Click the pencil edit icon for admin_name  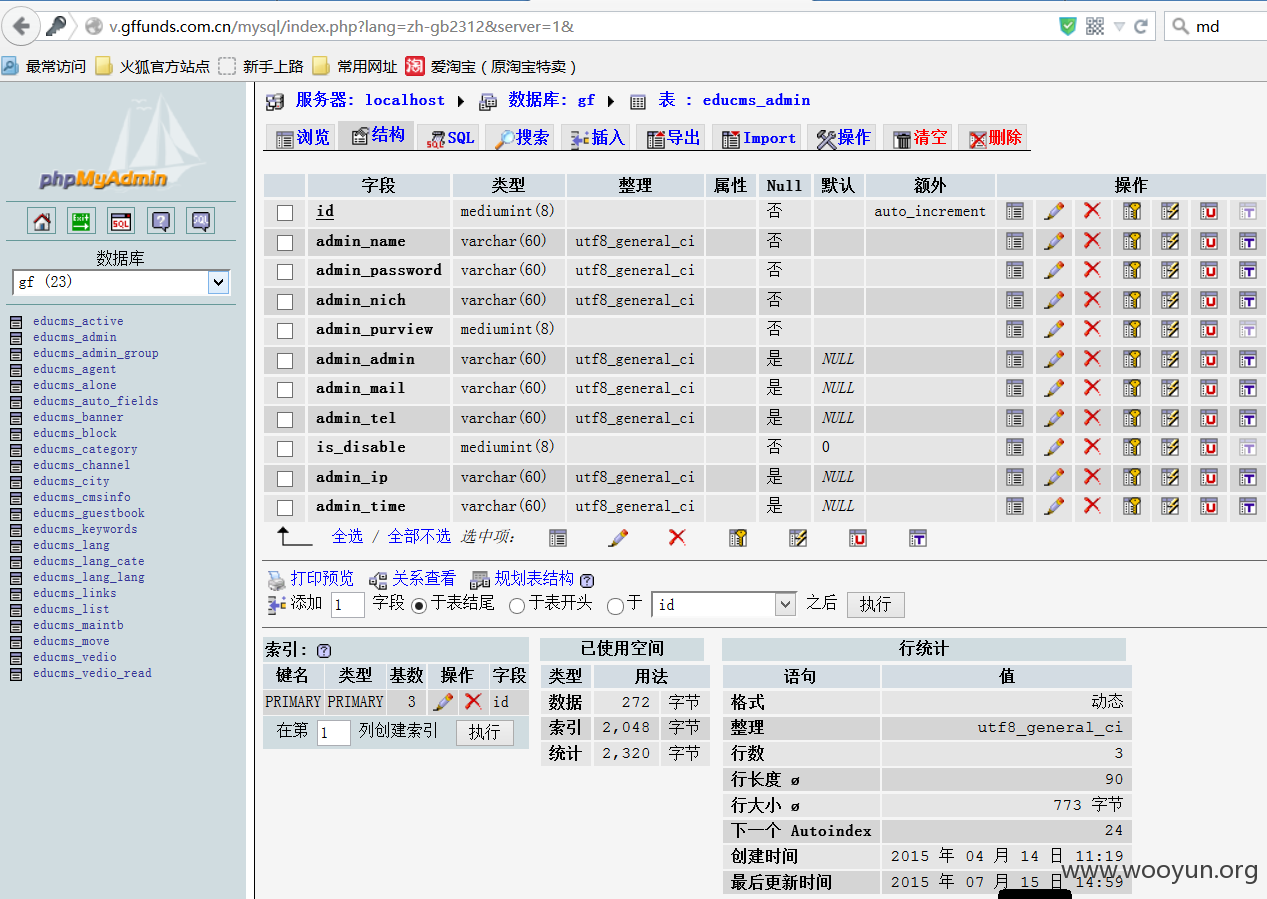click(x=1054, y=241)
